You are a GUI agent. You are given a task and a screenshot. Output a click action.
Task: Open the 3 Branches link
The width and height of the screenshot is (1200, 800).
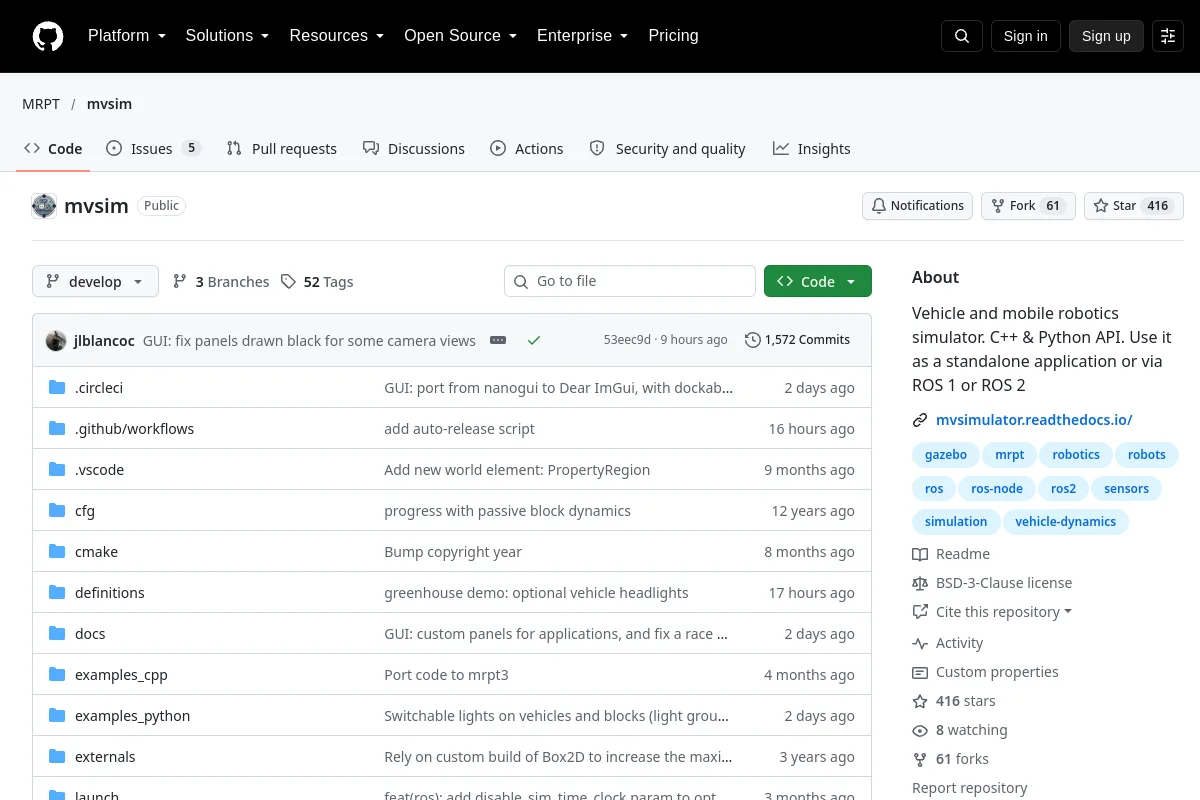pos(221,282)
